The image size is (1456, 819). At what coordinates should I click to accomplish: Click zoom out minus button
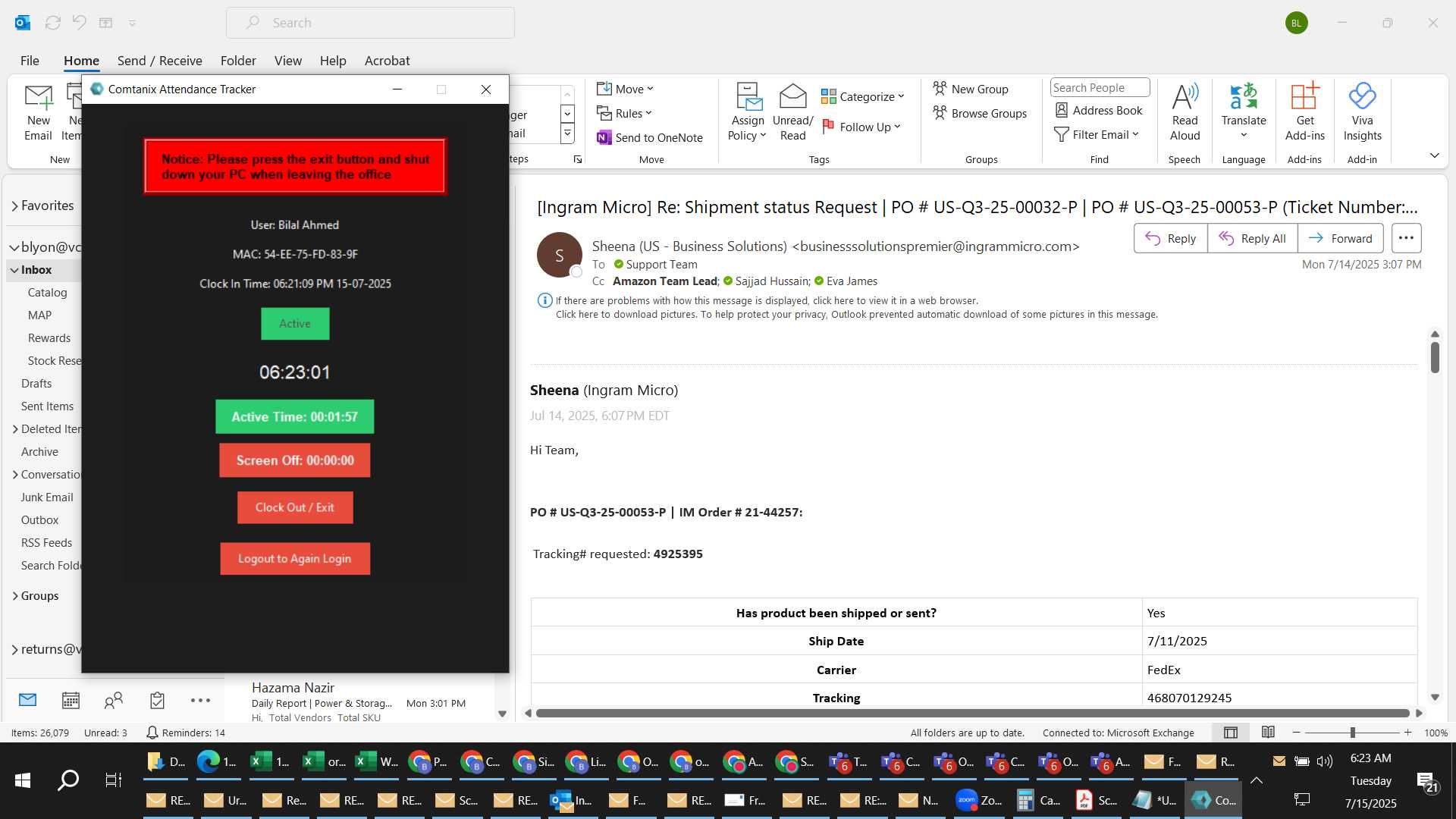tap(1296, 733)
